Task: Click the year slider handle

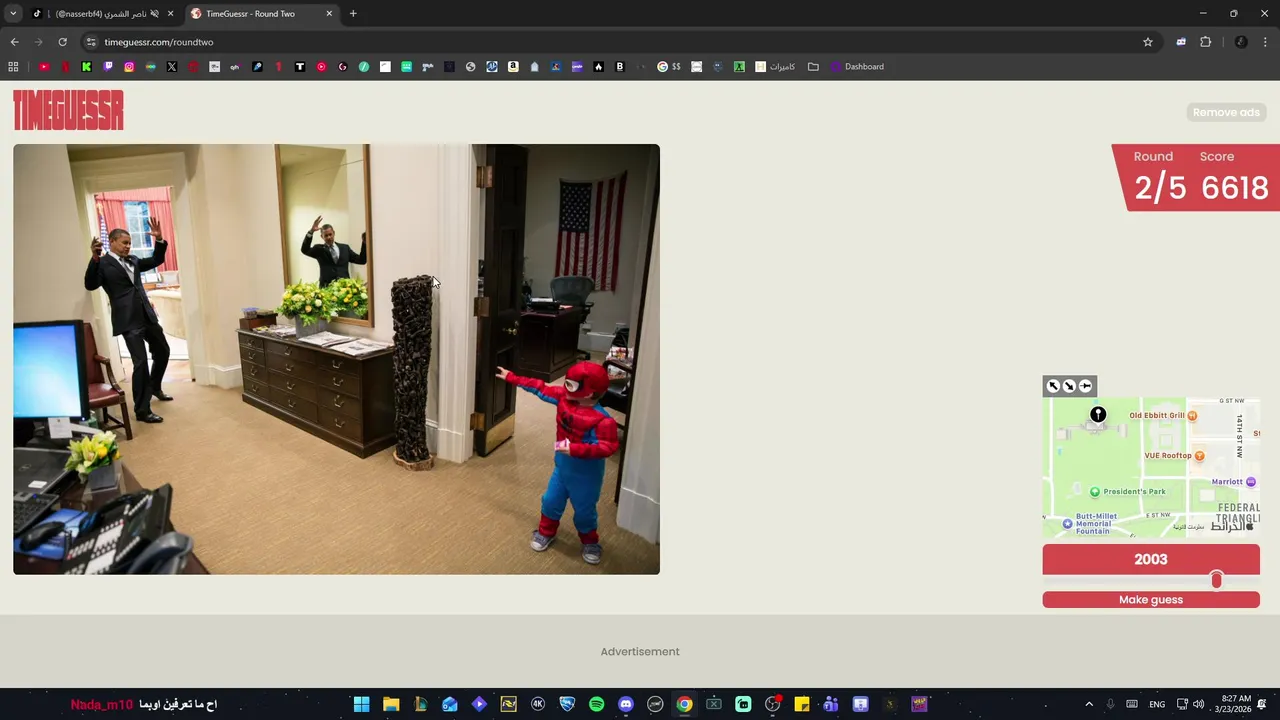Action: pos(1216,580)
